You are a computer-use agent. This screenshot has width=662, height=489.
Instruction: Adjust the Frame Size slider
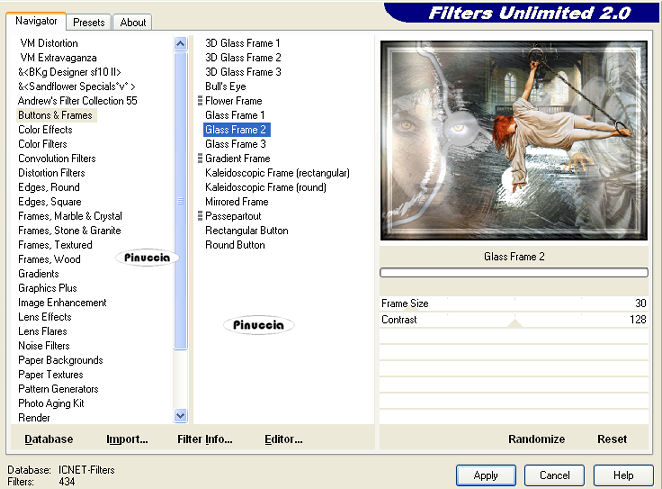(x=514, y=303)
